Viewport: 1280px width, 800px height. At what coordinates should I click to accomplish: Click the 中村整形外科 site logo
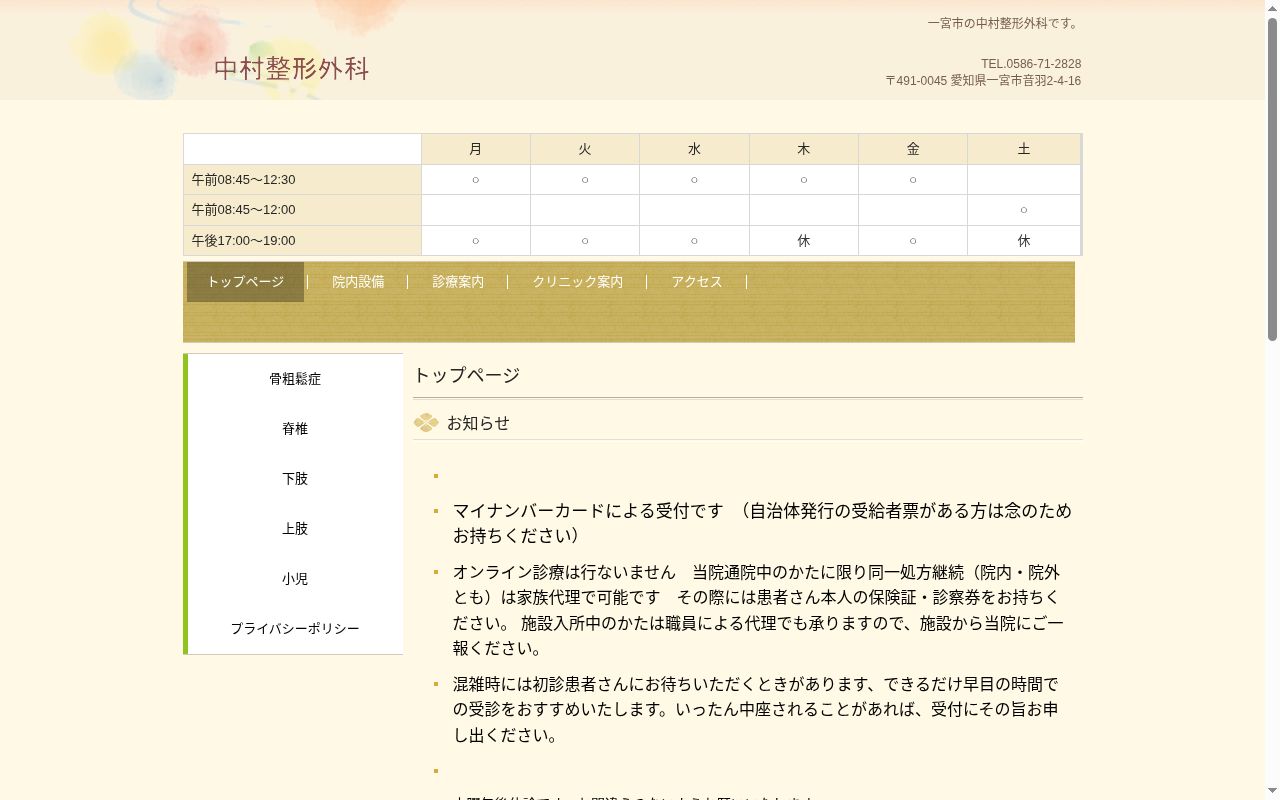tap(291, 68)
